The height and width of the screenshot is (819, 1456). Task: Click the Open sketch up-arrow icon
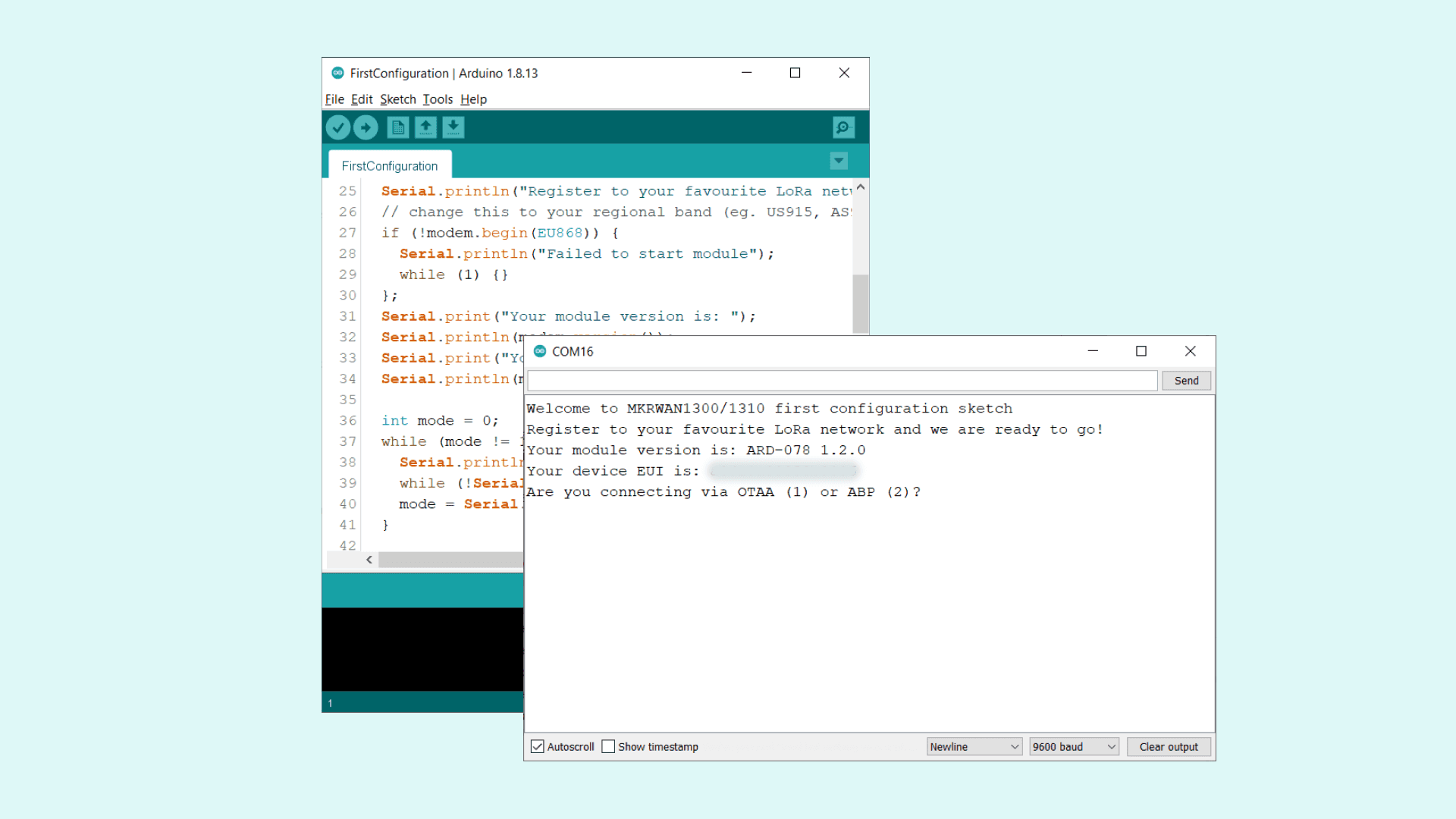click(x=425, y=127)
